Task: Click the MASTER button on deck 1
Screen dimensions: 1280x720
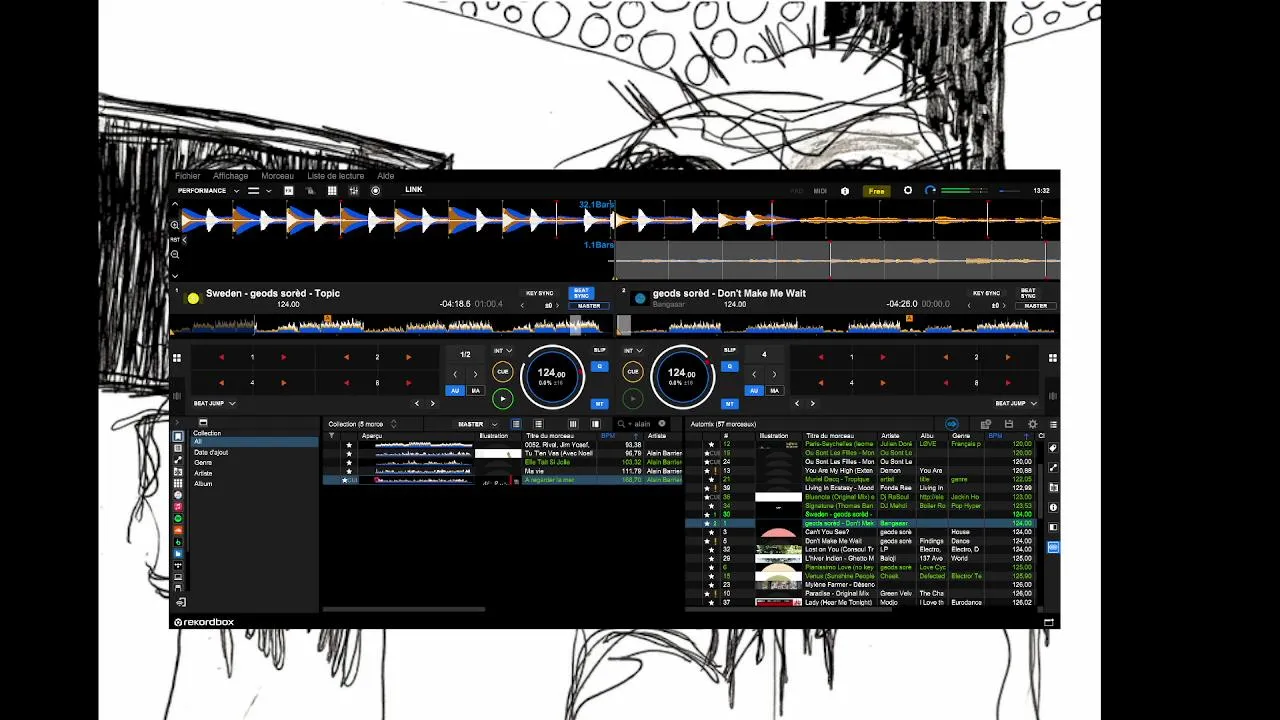Action: coord(589,306)
